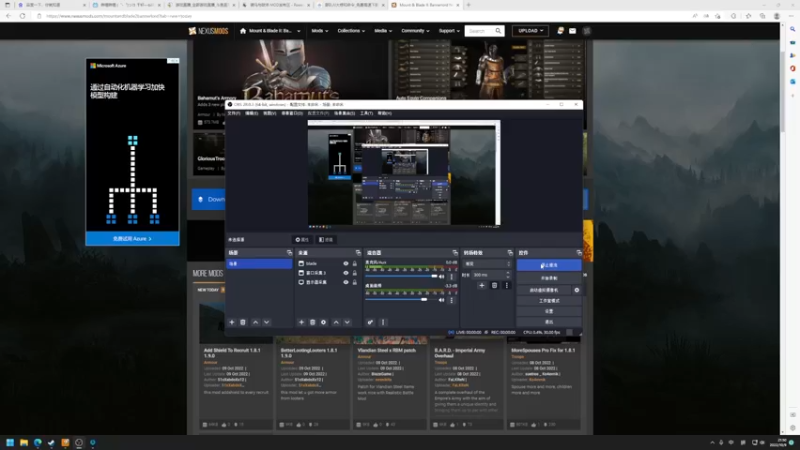Open OBS File menu
The height and width of the screenshot is (450, 800).
click(x=234, y=113)
